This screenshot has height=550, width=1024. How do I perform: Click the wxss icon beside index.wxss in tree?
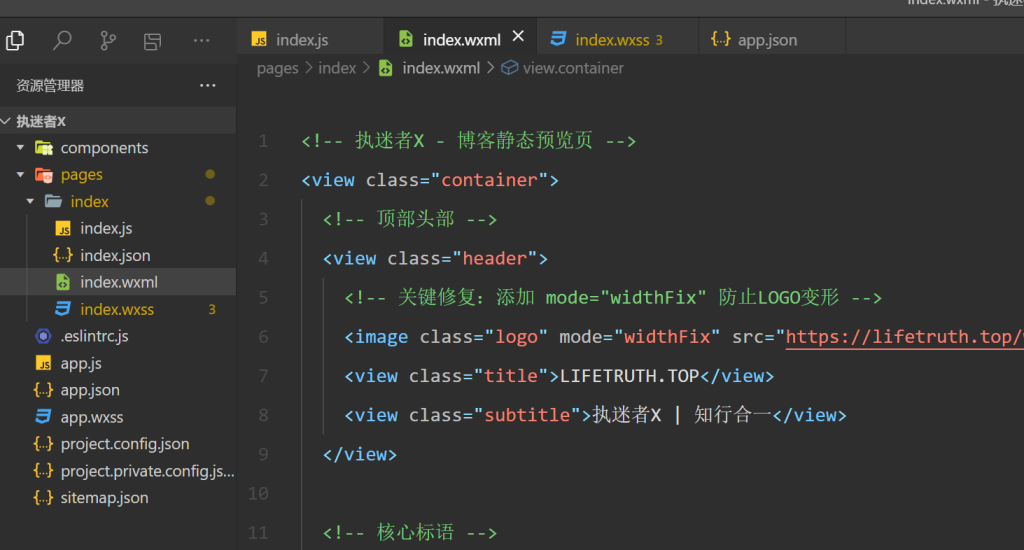(63, 308)
